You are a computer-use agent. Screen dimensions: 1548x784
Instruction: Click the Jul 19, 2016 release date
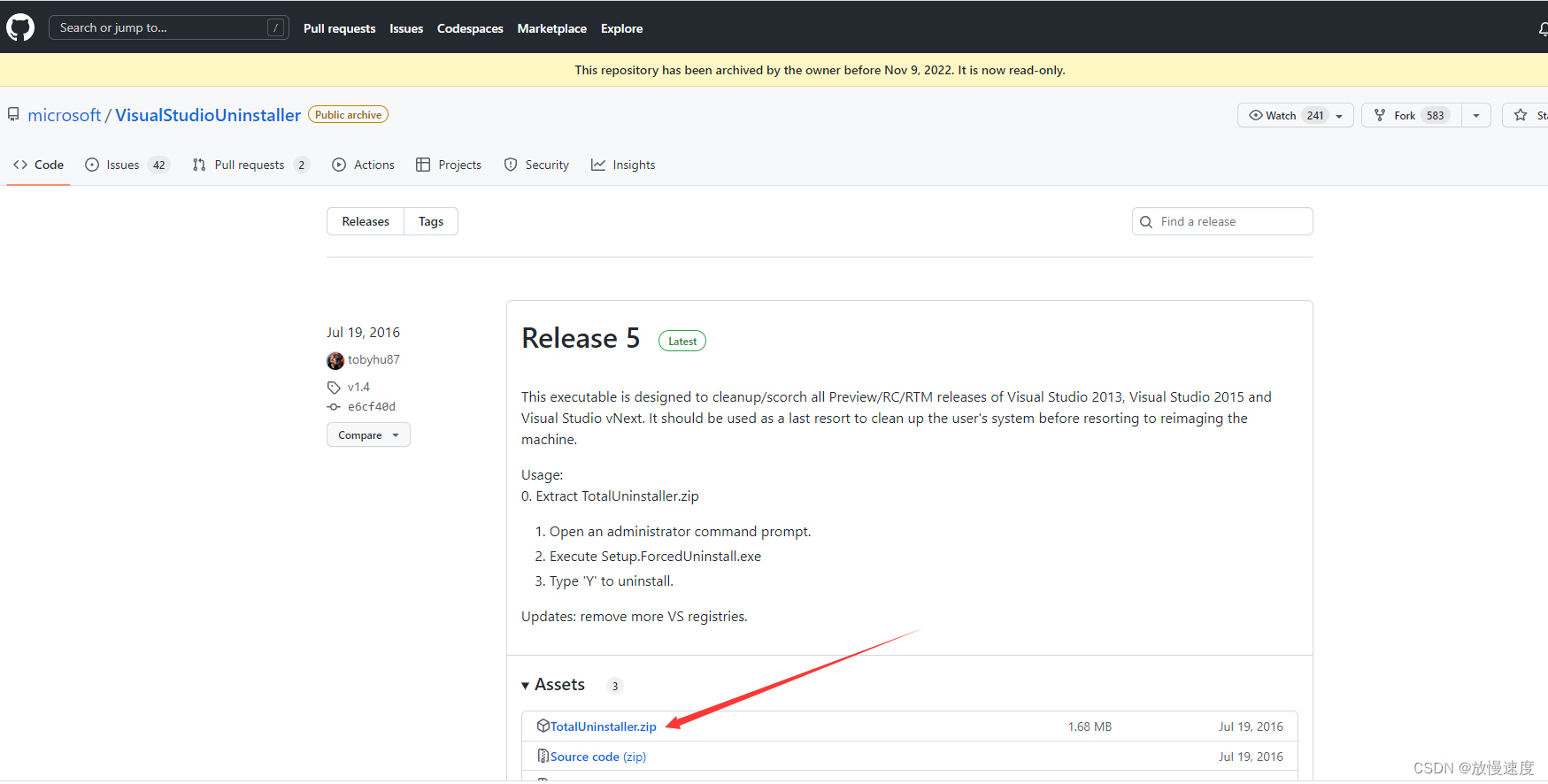pyautogui.click(x=363, y=332)
